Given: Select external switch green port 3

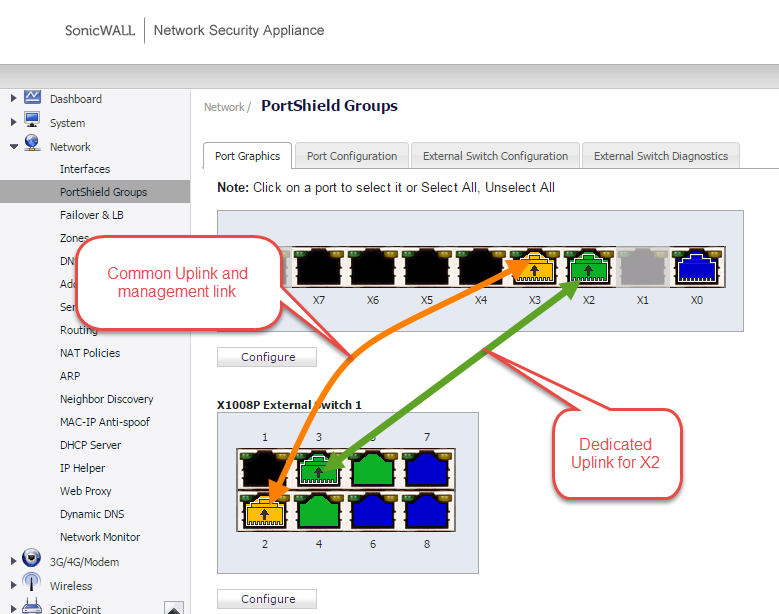Looking at the screenshot, I should [x=319, y=469].
